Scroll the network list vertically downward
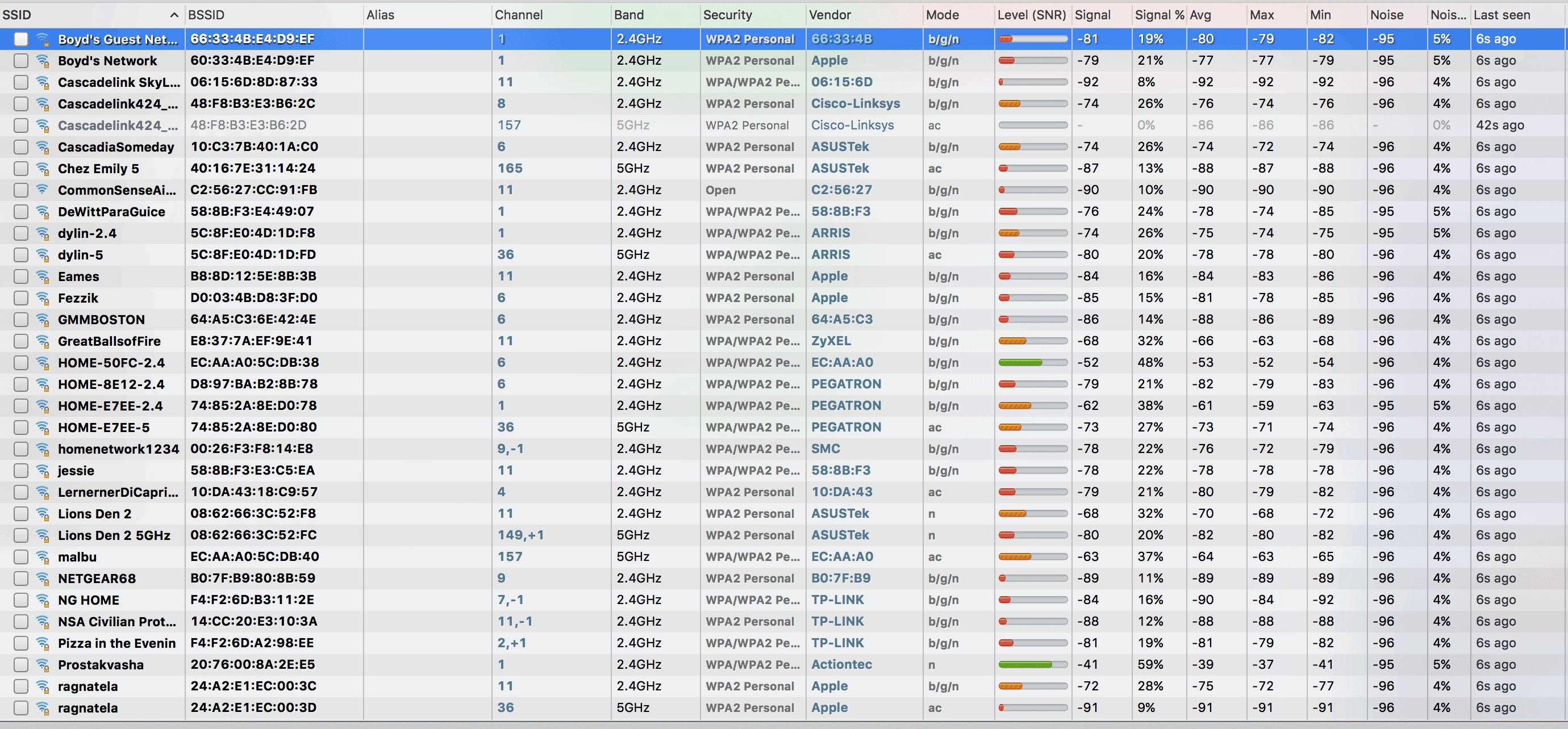 (x=1562, y=400)
